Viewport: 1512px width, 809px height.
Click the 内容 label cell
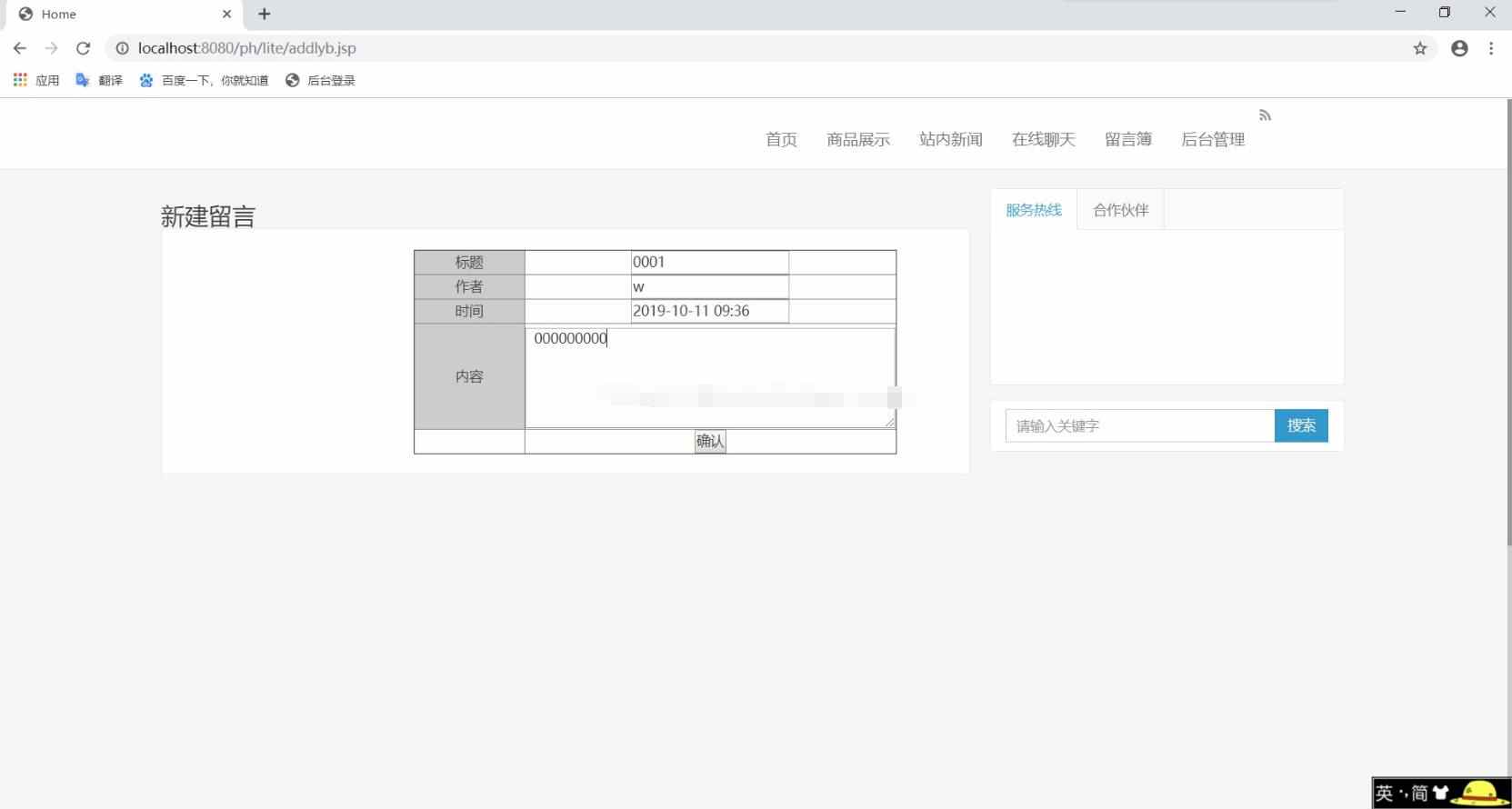469,376
